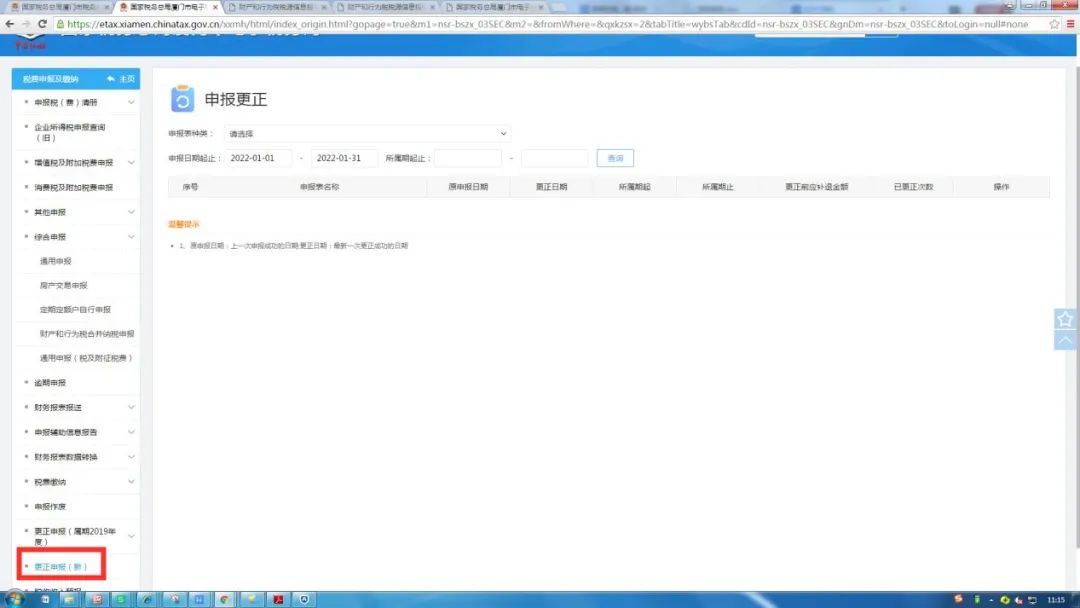This screenshot has height=608, width=1080.
Task: Select the active 国家税务总局厦门市电子 tab
Action: (x=167, y=7)
